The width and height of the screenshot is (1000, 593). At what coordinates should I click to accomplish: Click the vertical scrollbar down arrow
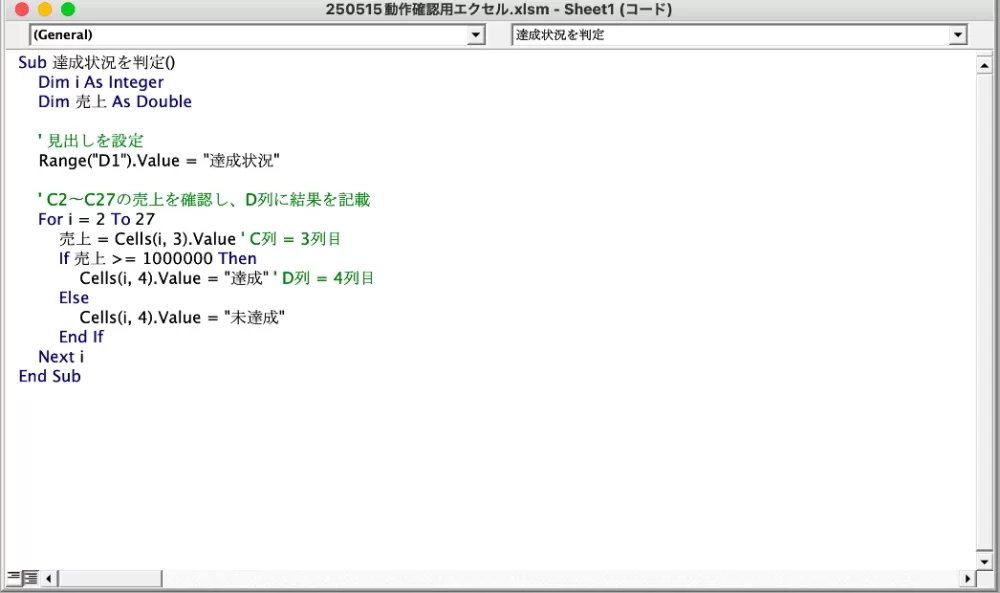(984, 561)
